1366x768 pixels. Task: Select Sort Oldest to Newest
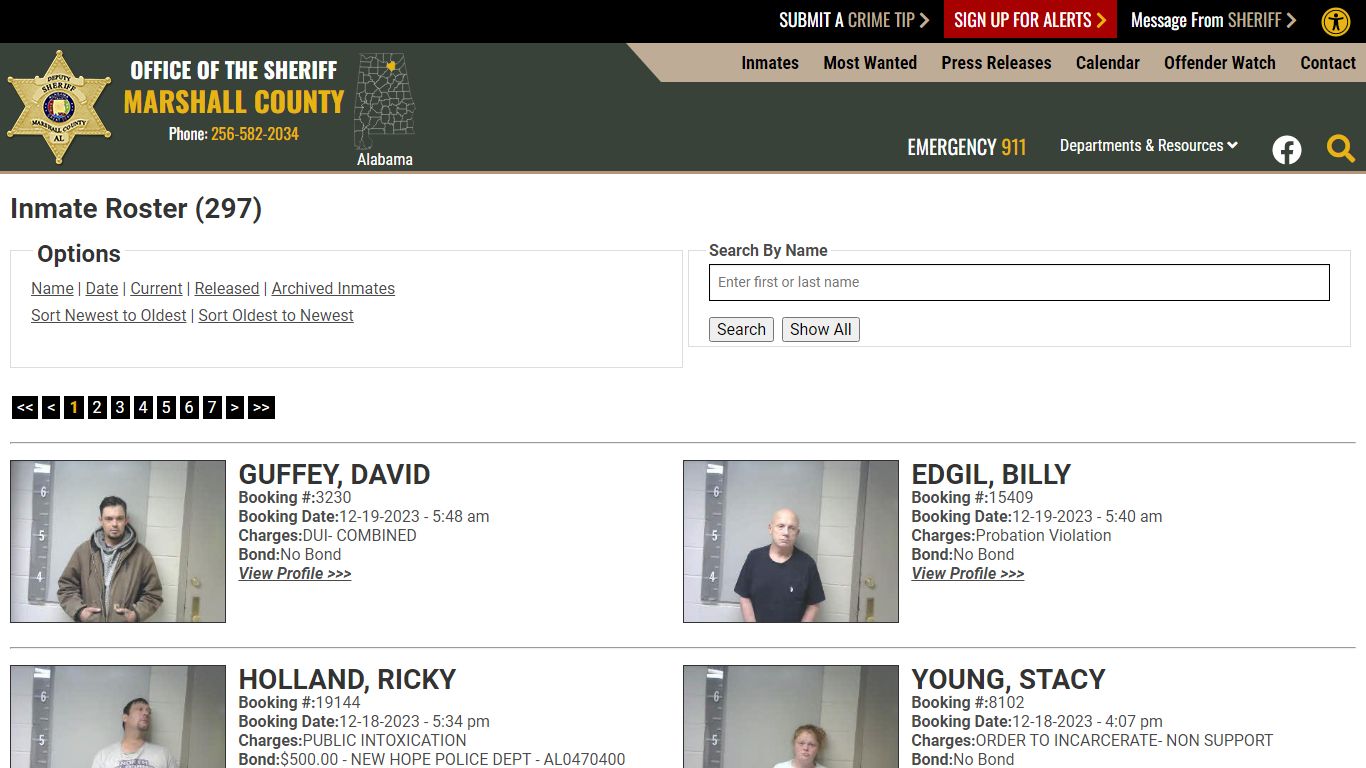(x=276, y=315)
